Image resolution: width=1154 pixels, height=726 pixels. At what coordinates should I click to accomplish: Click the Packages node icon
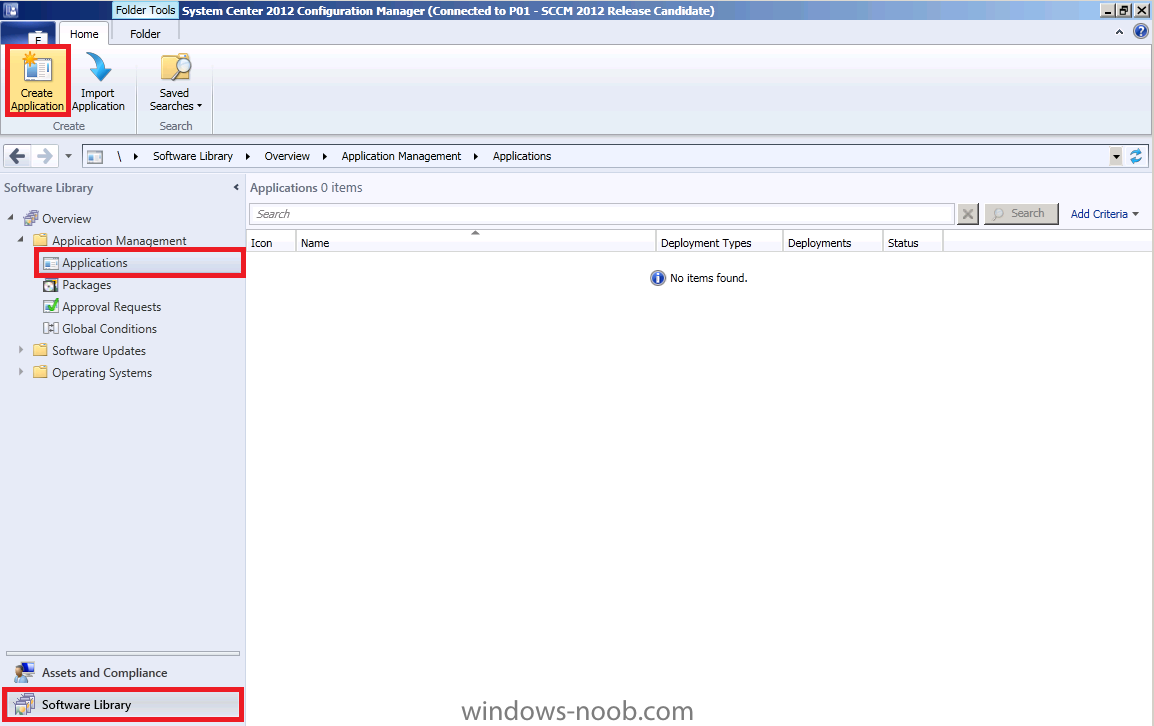coord(50,285)
